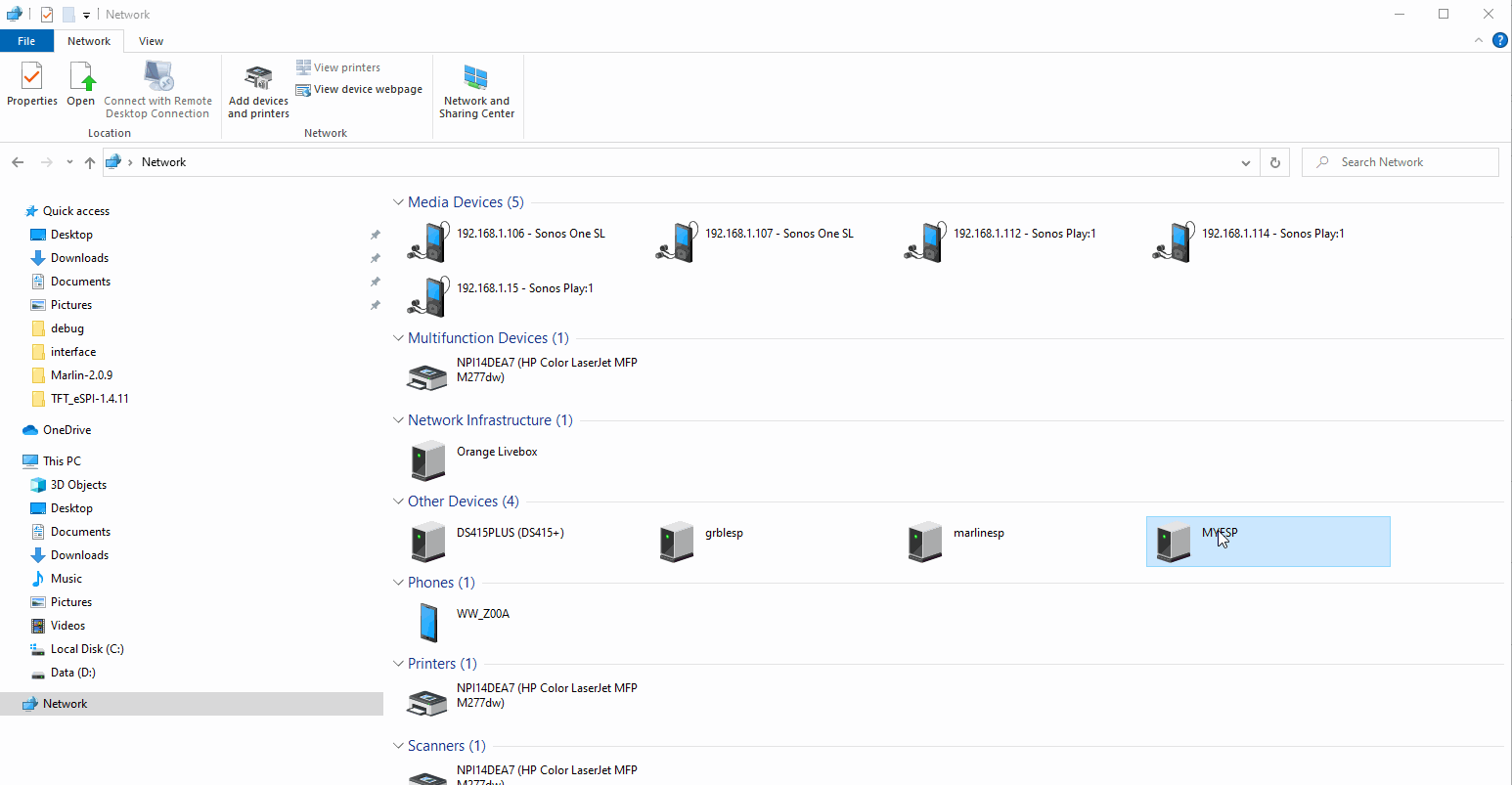Click Add devices and printers
Image resolution: width=1512 pixels, height=785 pixels.
tap(258, 91)
